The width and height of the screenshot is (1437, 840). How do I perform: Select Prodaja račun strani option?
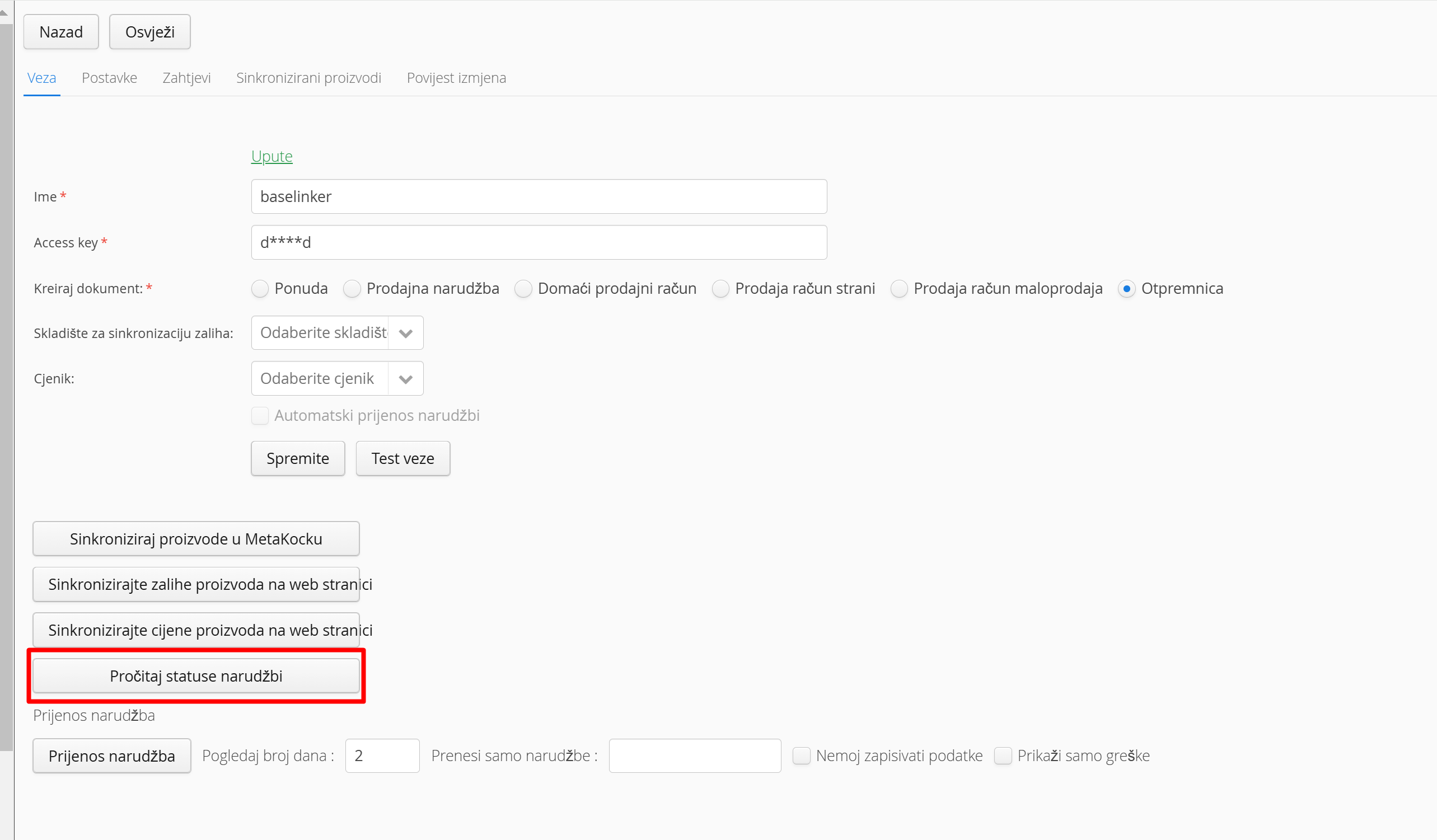720,289
